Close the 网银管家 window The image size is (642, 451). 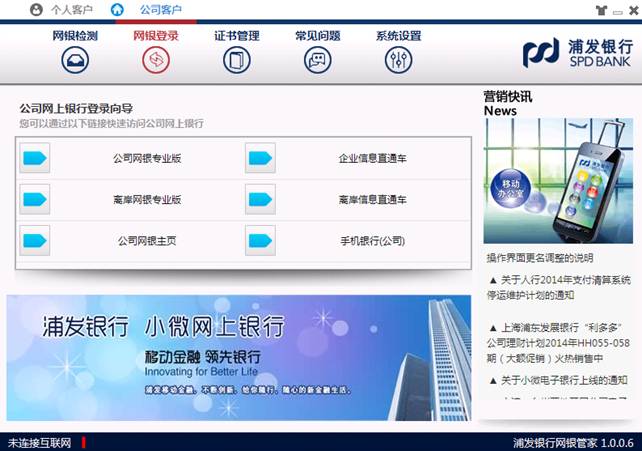pyautogui.click(x=633, y=10)
